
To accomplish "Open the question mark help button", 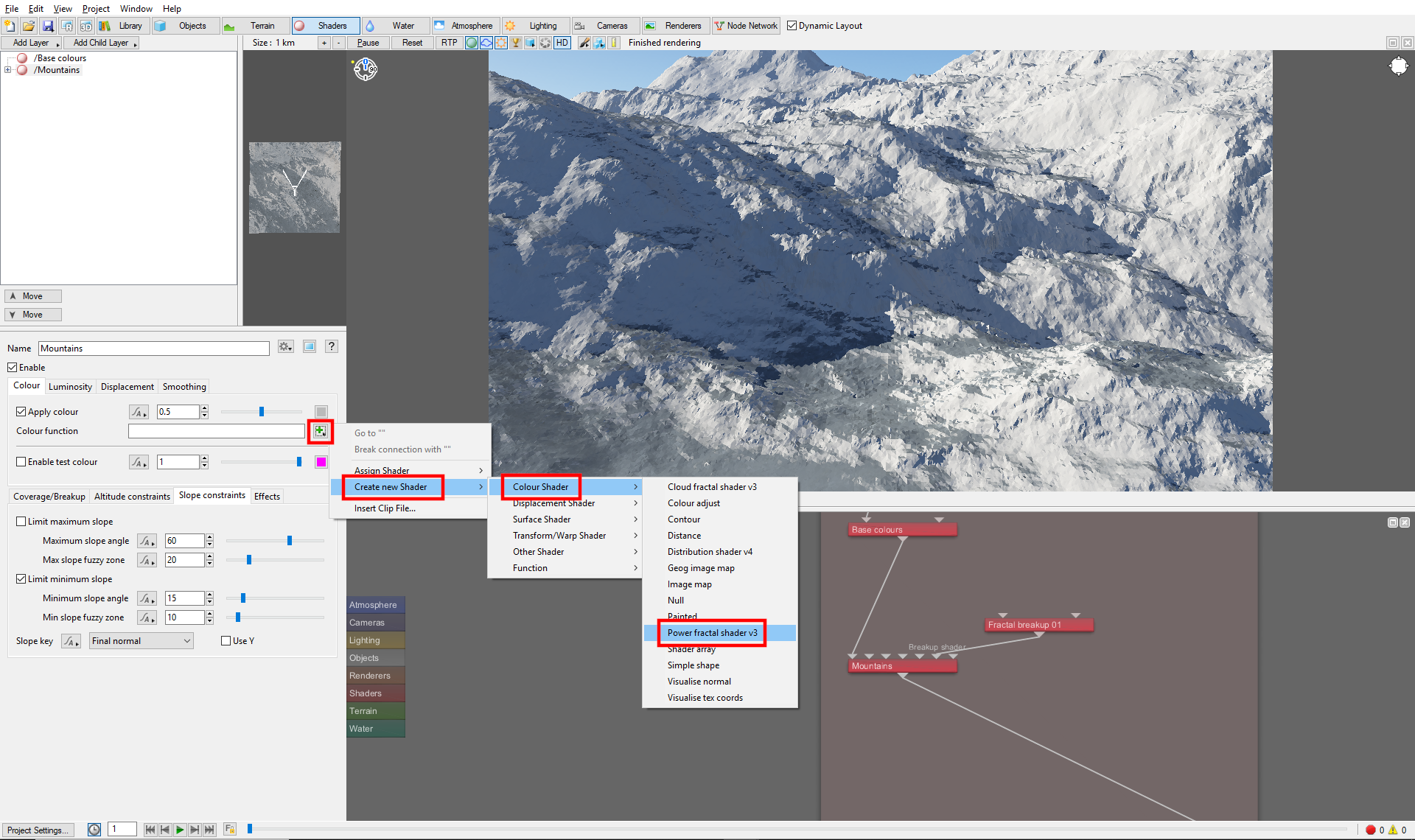I will pos(332,346).
